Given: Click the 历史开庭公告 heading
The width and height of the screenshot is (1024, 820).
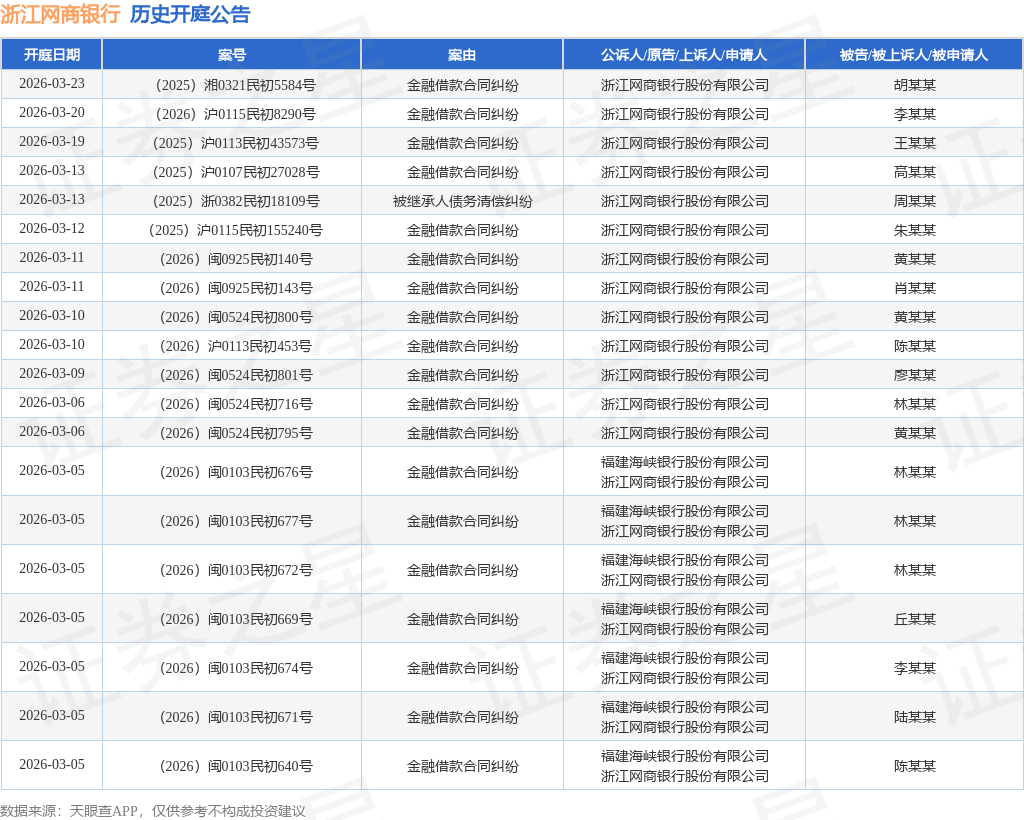Looking at the screenshot, I should click(190, 14).
